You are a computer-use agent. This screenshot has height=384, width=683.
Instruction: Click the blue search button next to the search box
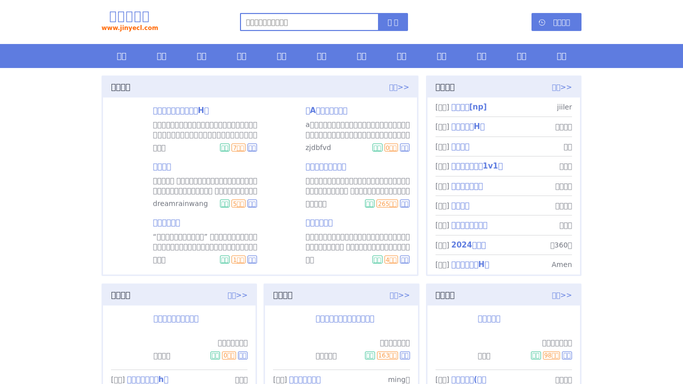tap(393, 22)
